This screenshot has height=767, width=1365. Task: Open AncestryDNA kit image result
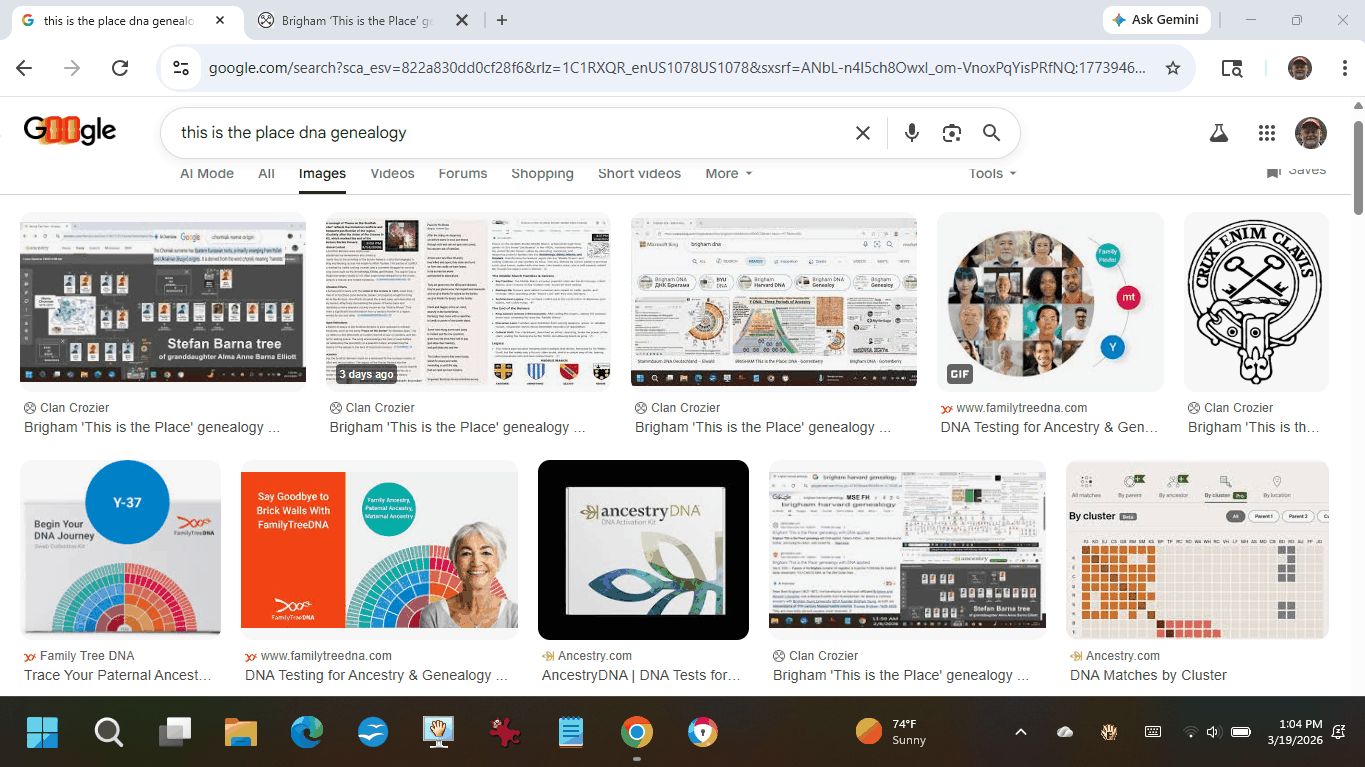pos(643,549)
